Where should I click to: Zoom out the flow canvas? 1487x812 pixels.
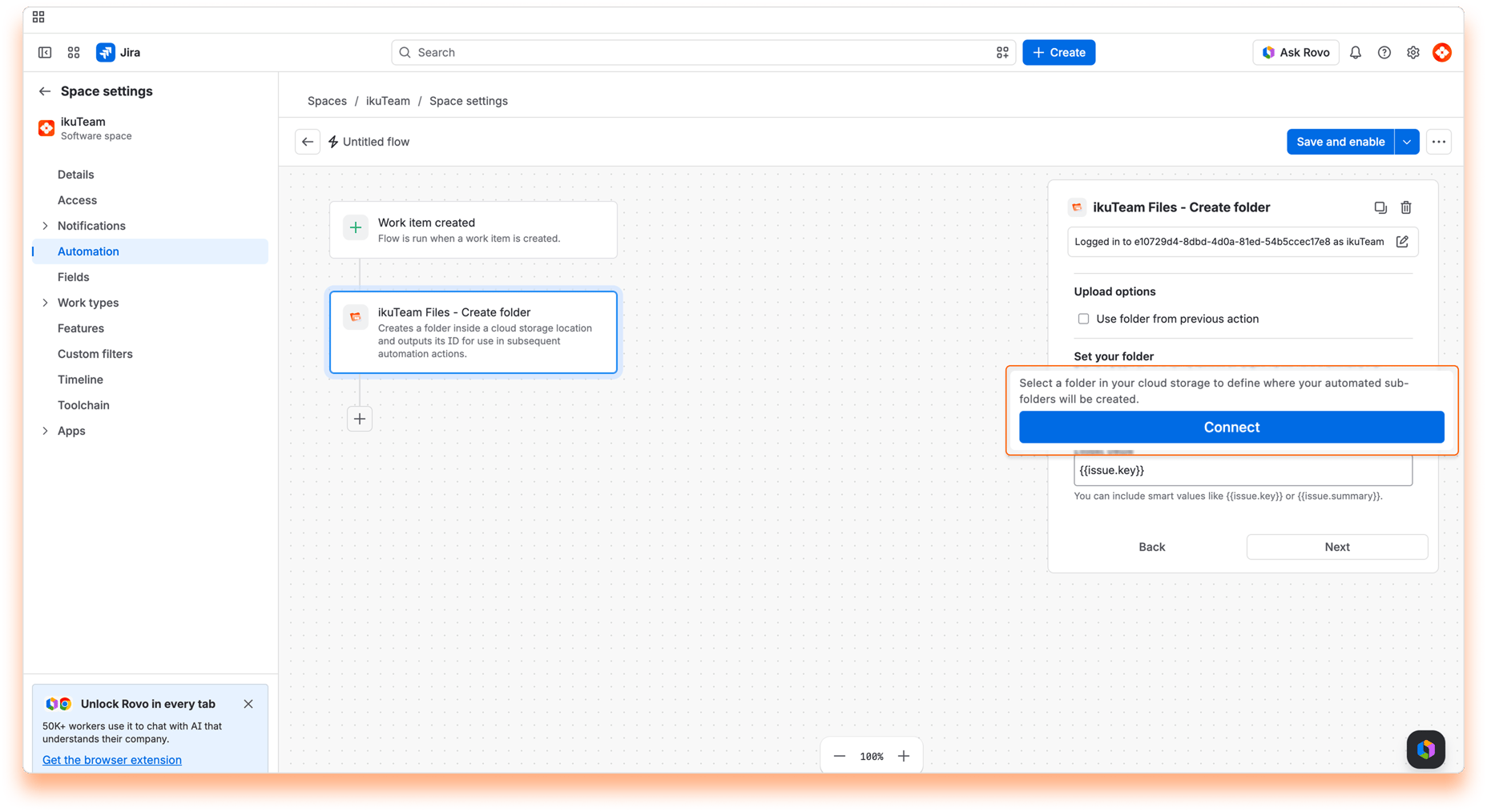point(840,756)
